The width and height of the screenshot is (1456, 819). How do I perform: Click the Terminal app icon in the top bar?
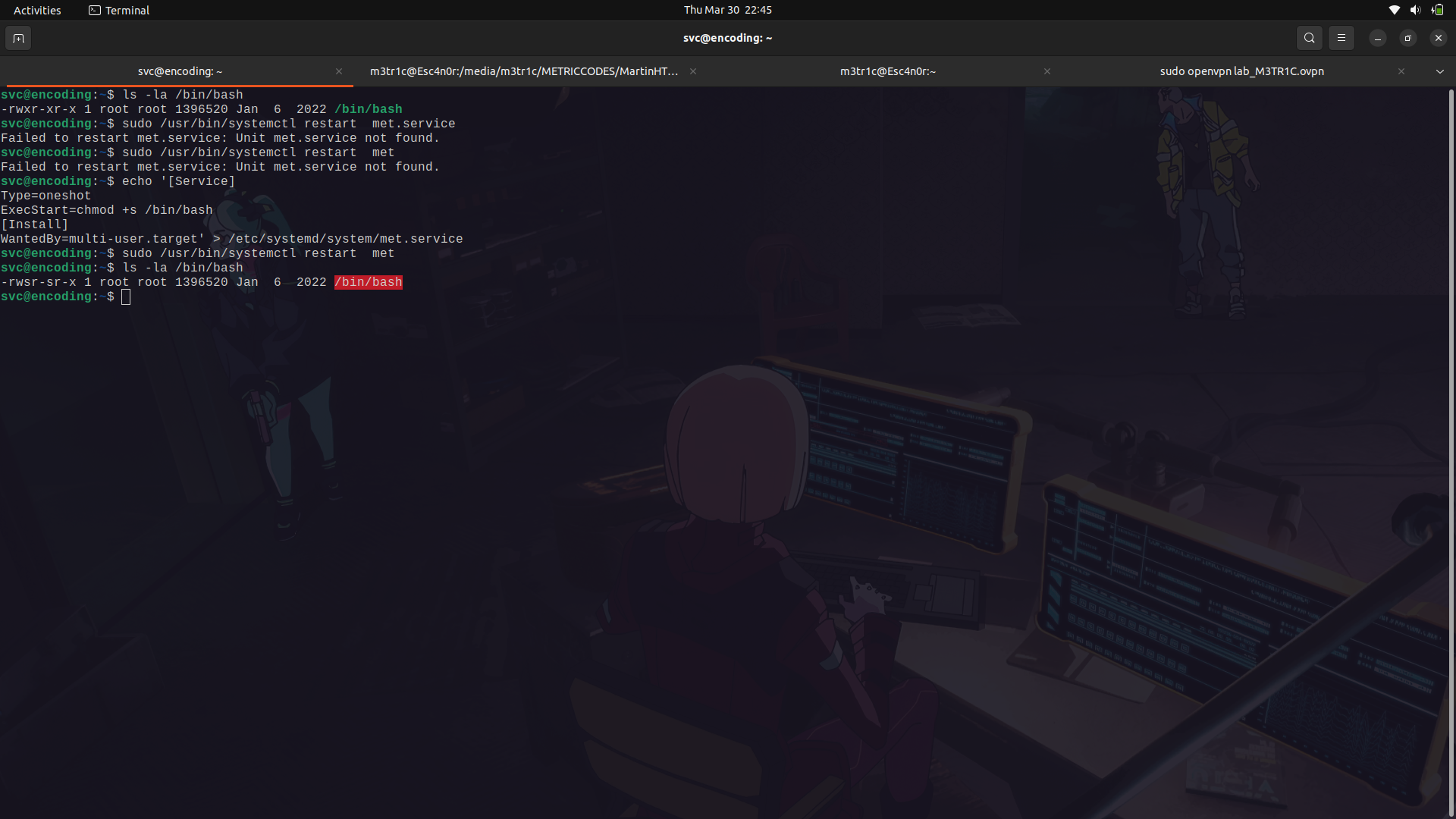tap(96, 10)
